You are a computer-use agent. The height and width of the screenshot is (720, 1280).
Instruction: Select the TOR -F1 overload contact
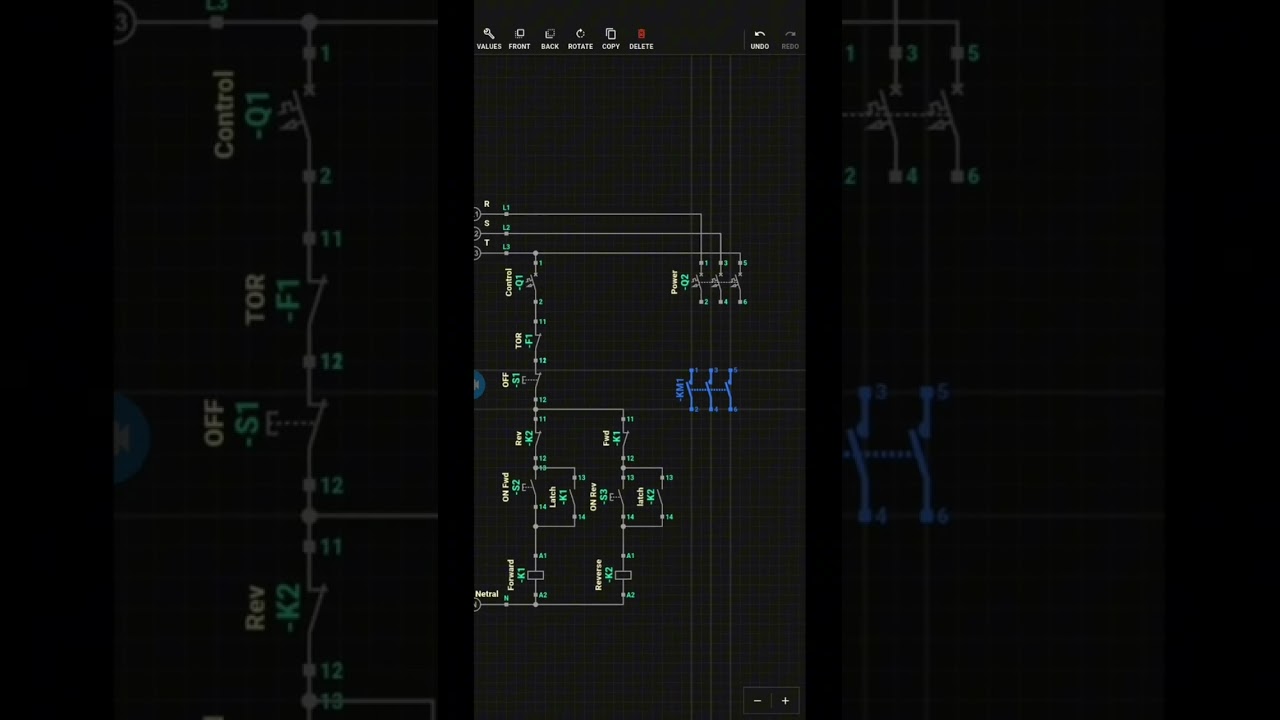[x=536, y=341]
